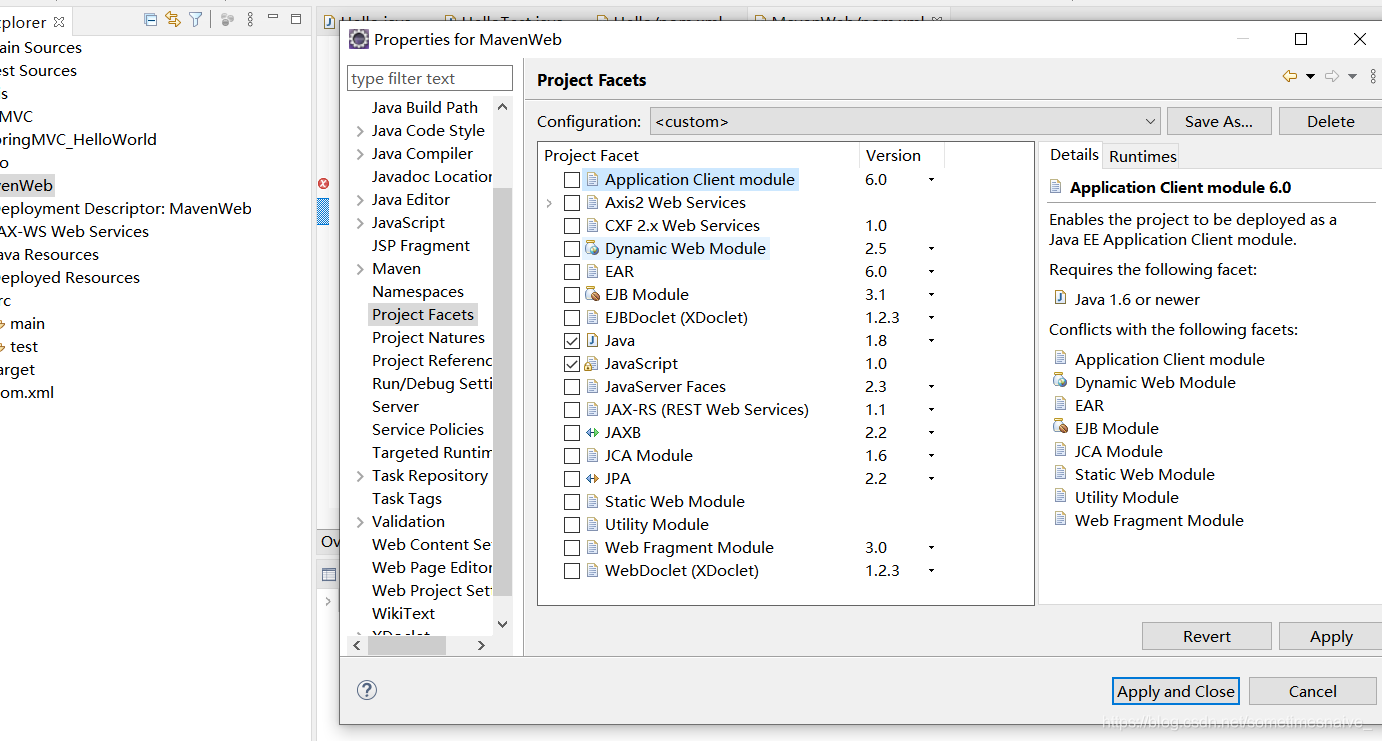
Task: Click the back arrow in Properties header
Action: pyautogui.click(x=1290, y=77)
